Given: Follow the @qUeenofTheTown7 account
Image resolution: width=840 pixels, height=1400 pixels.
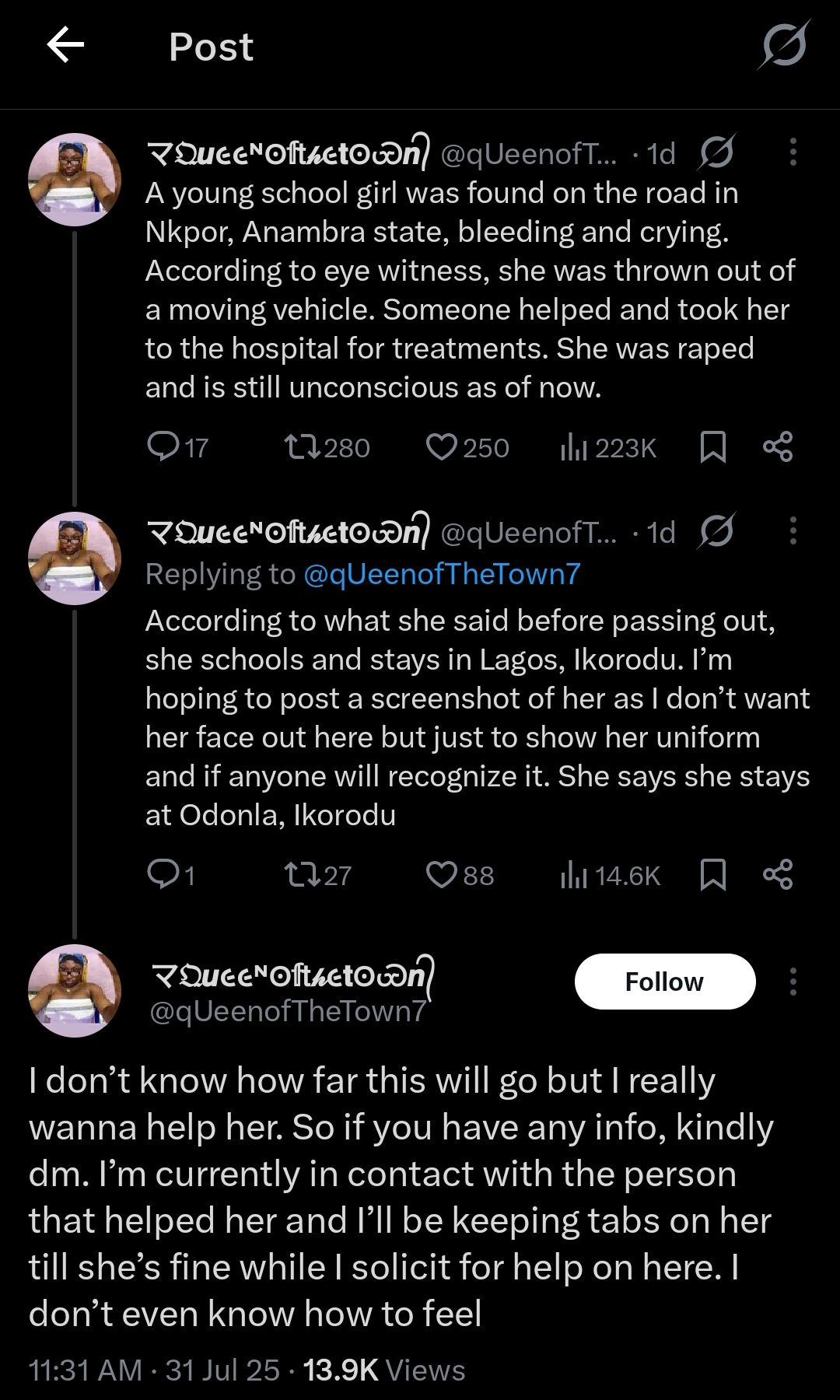Looking at the screenshot, I should click(x=664, y=982).
